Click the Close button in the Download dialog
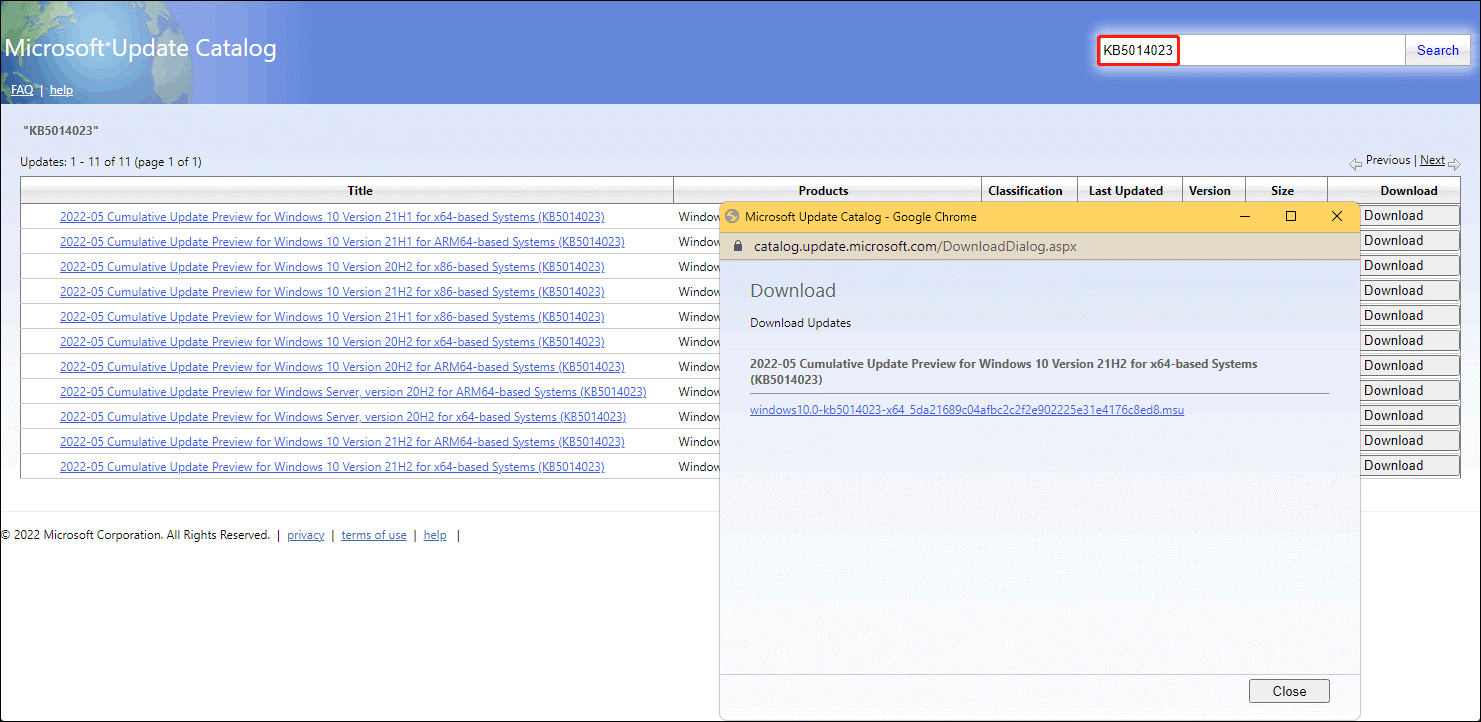 1289,691
